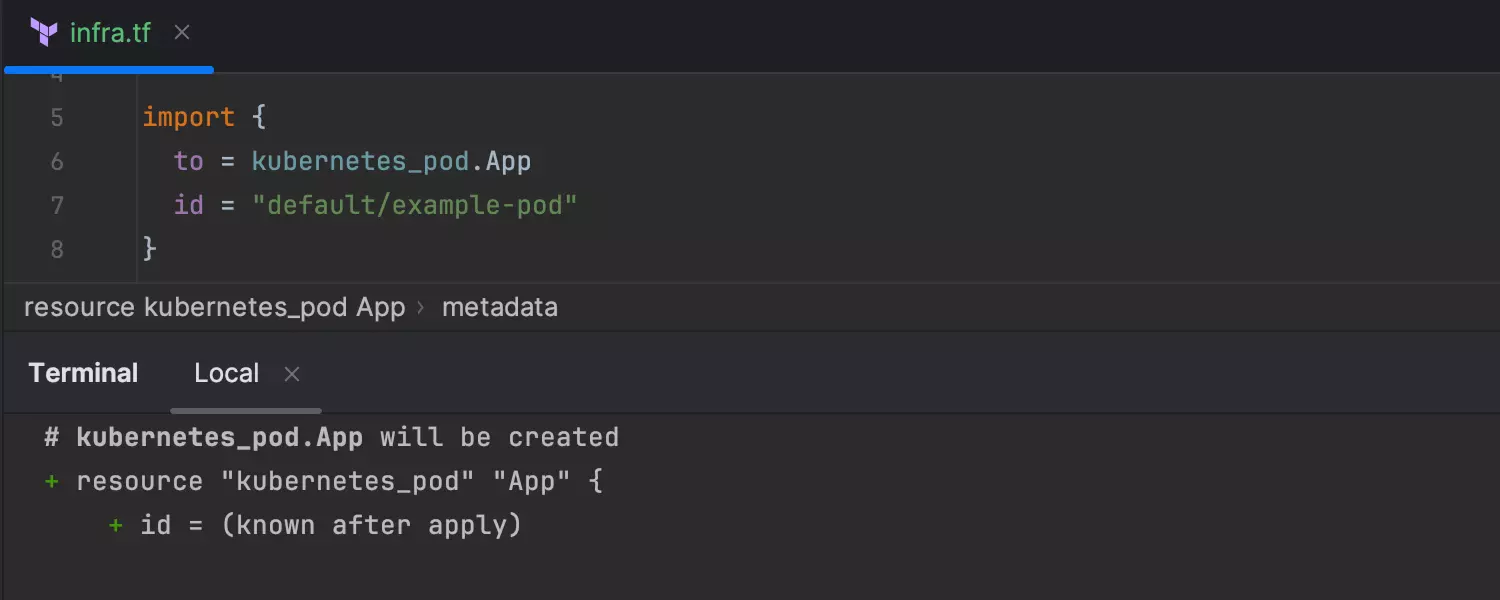Click the closing brace on line 8

tap(150, 248)
